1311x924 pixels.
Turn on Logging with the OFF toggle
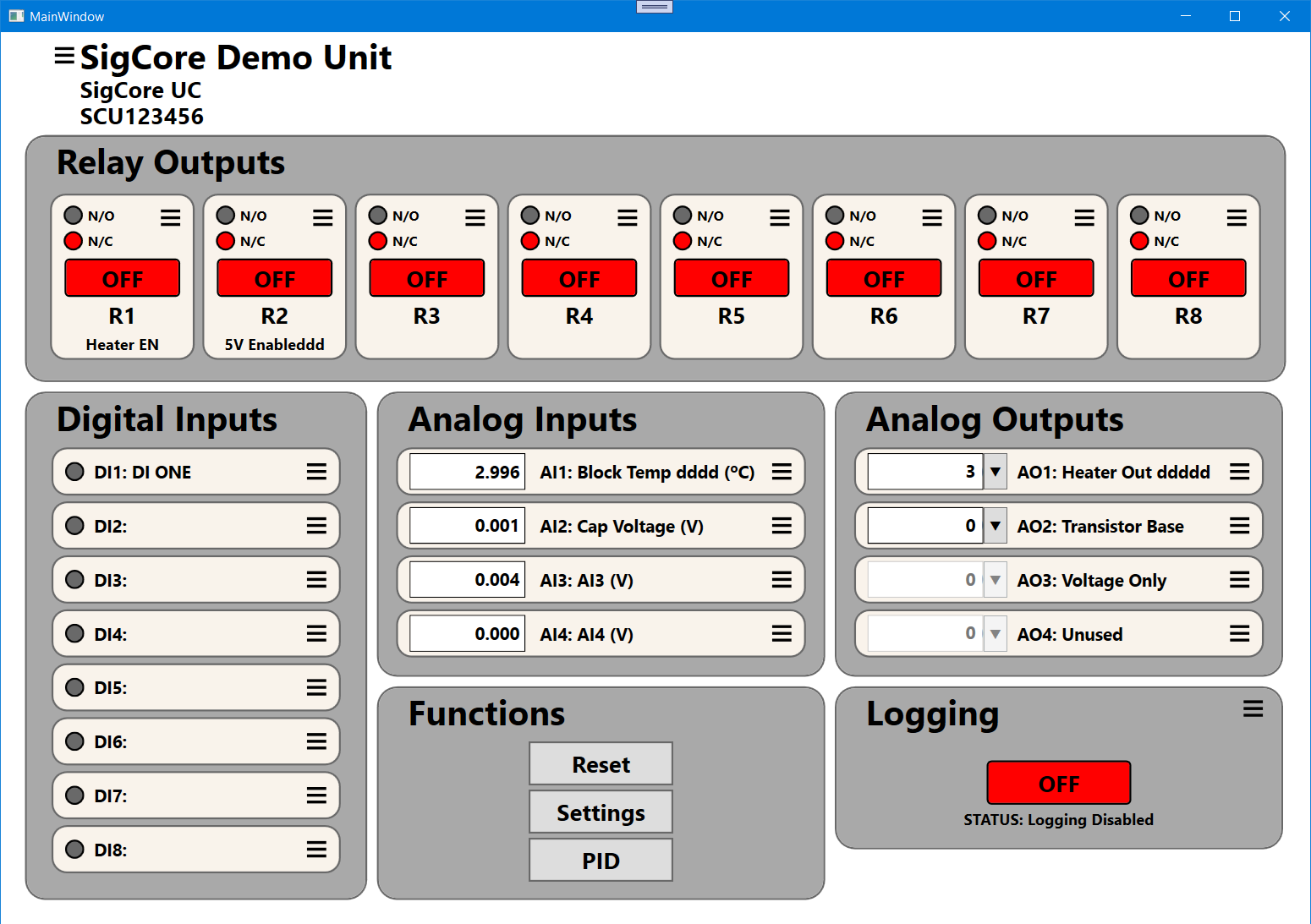coord(1058,783)
